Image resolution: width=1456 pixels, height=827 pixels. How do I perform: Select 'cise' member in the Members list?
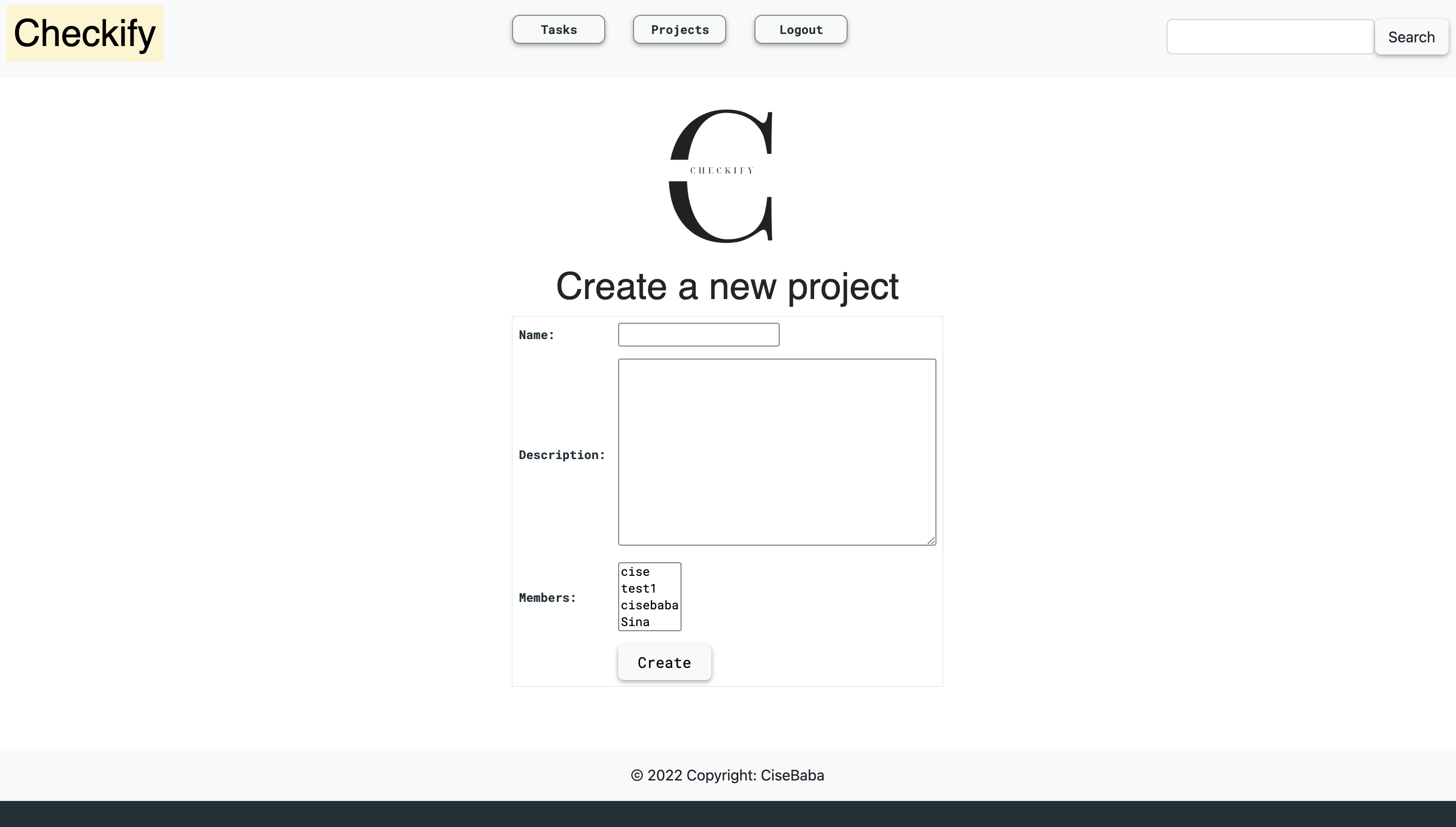pyautogui.click(x=649, y=571)
